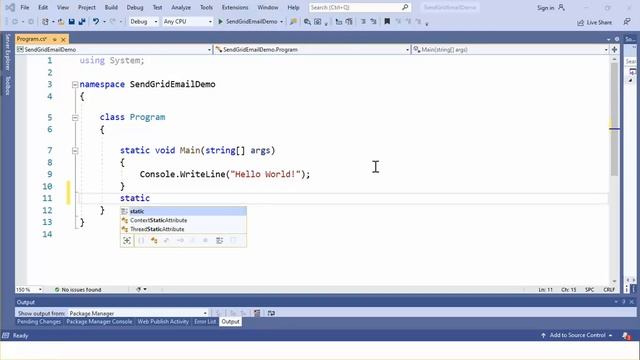Click the account person icon beside Sign in
Screen dimensions: 640x360
562,7
